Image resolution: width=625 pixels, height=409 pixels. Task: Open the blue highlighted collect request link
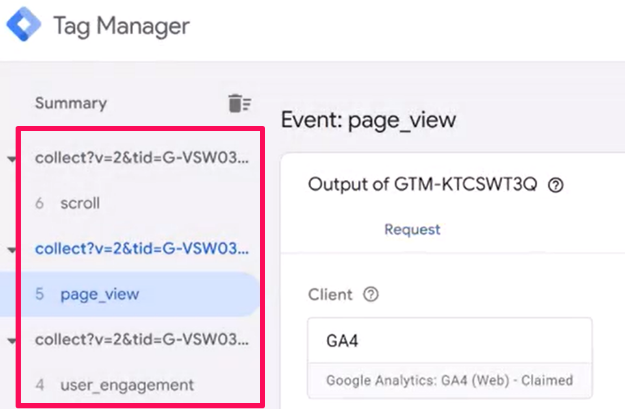pyautogui.click(x=142, y=249)
